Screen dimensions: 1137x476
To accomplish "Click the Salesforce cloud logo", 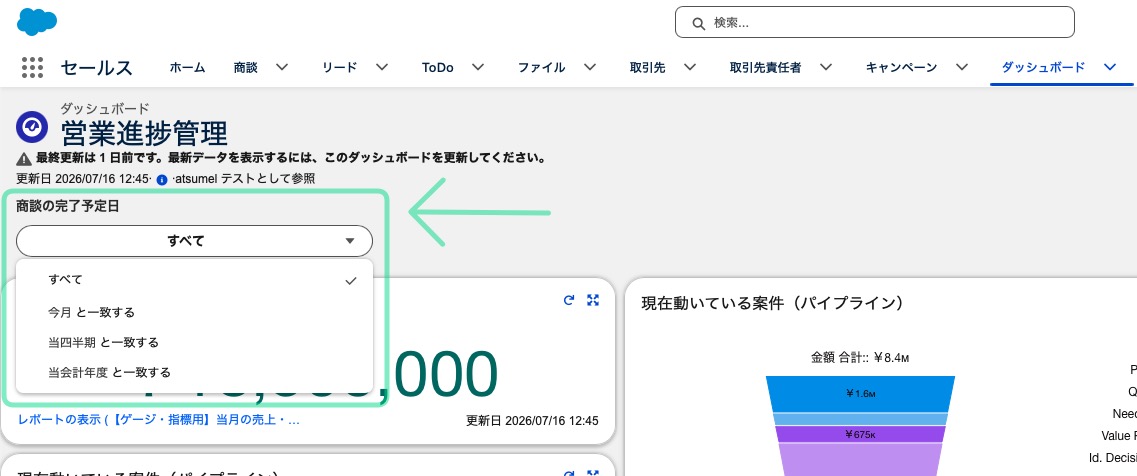I will (x=37, y=22).
